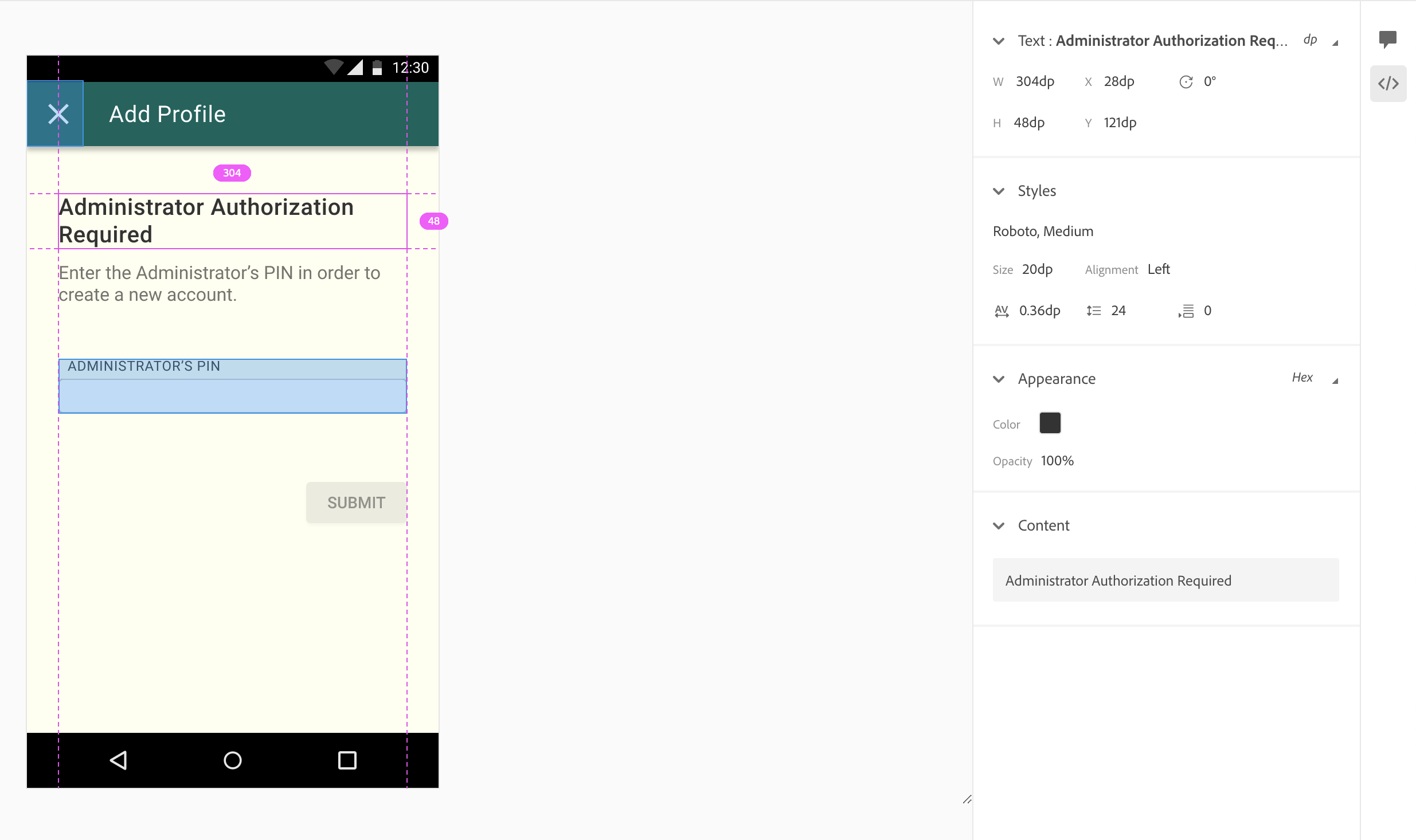Click the rotation icon next to 0°
Screen dimensions: 1416x840
pos(1186,82)
